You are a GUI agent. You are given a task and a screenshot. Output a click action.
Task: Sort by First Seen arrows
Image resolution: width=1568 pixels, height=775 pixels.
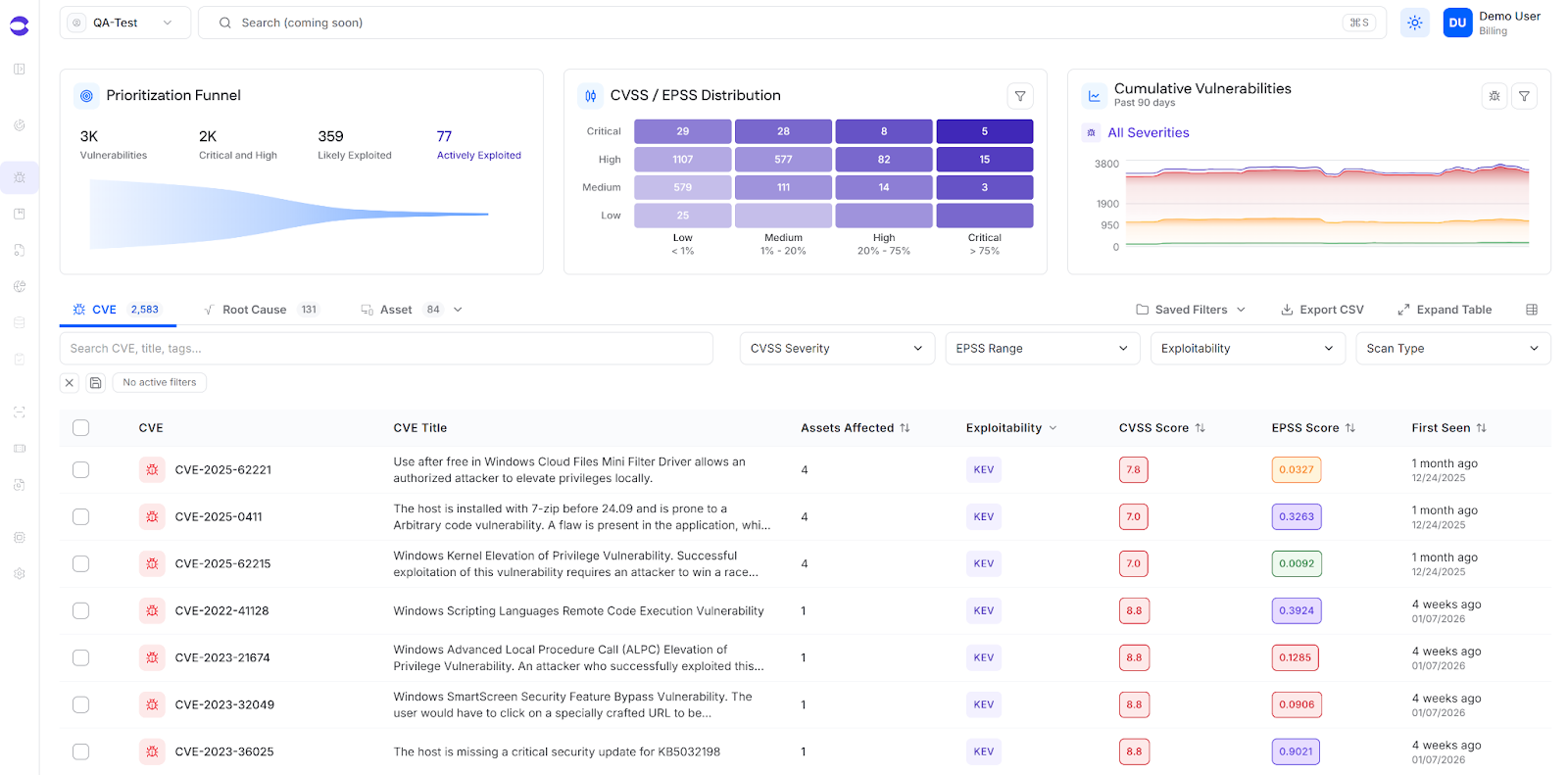[1482, 428]
